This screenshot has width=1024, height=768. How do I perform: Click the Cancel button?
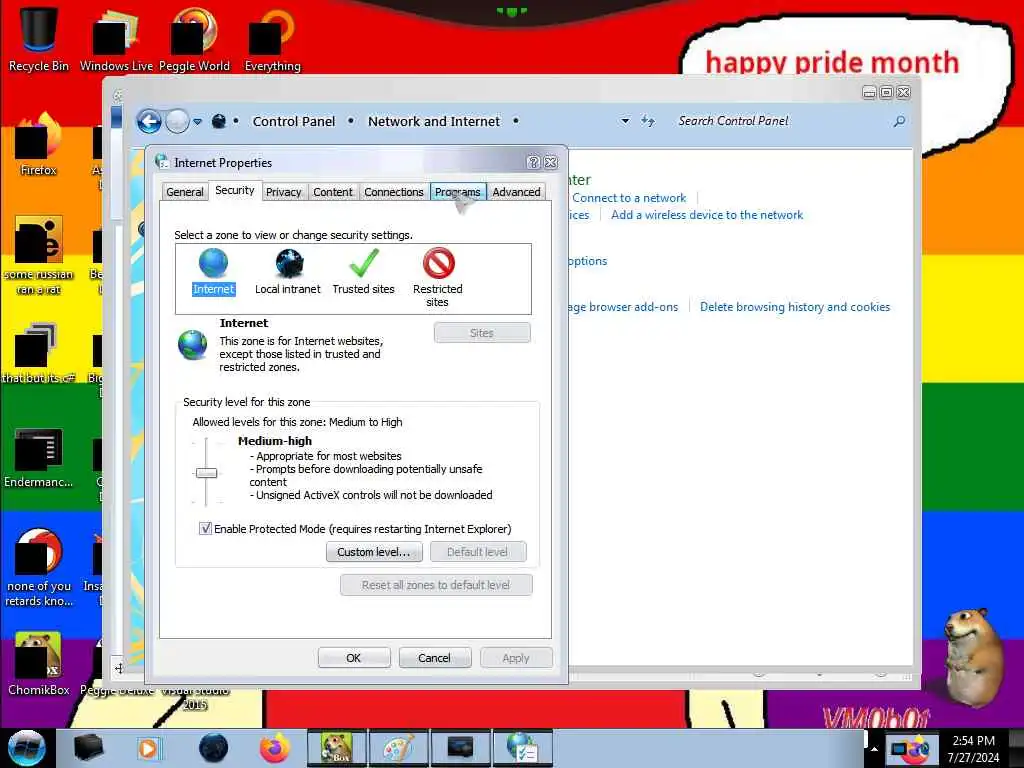[435, 658]
